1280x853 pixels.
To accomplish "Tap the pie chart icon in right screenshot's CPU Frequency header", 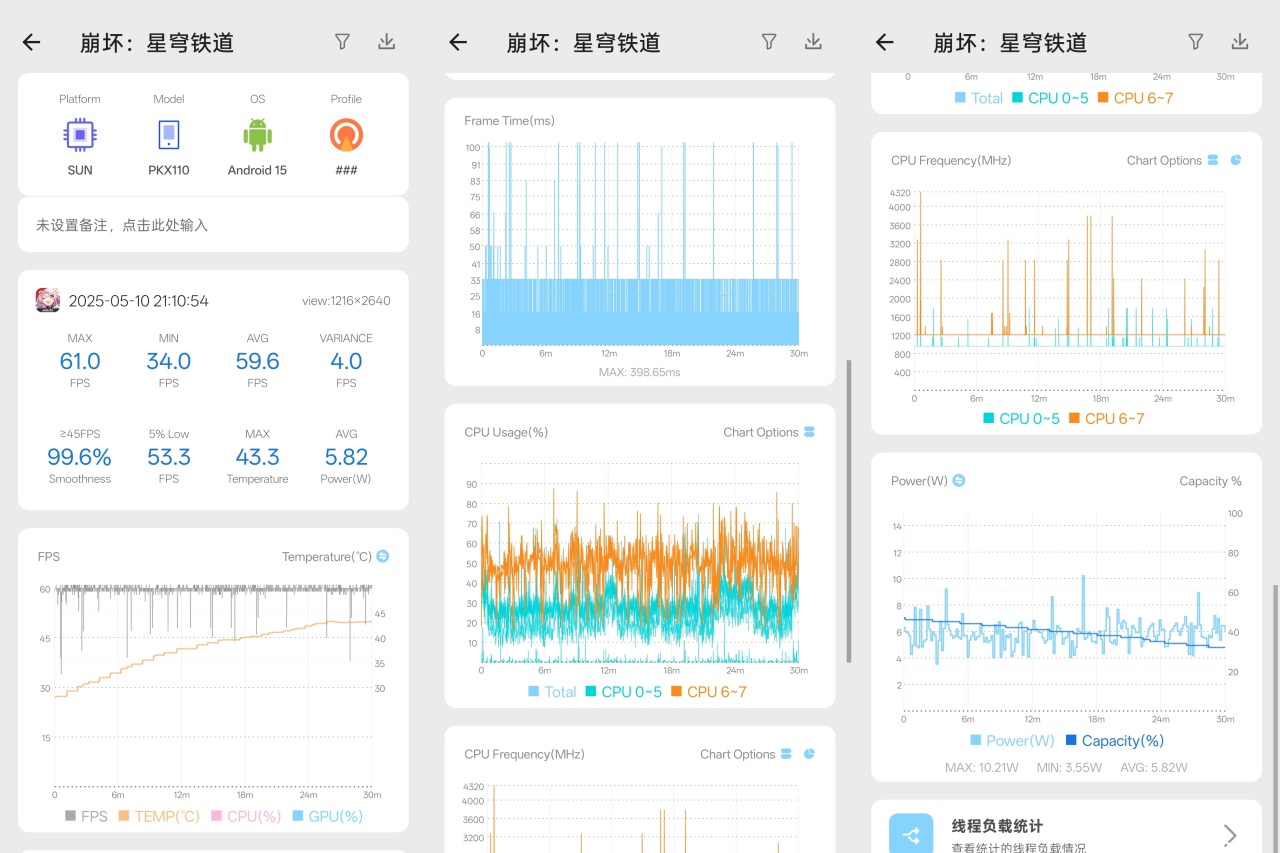I will click(x=1236, y=160).
